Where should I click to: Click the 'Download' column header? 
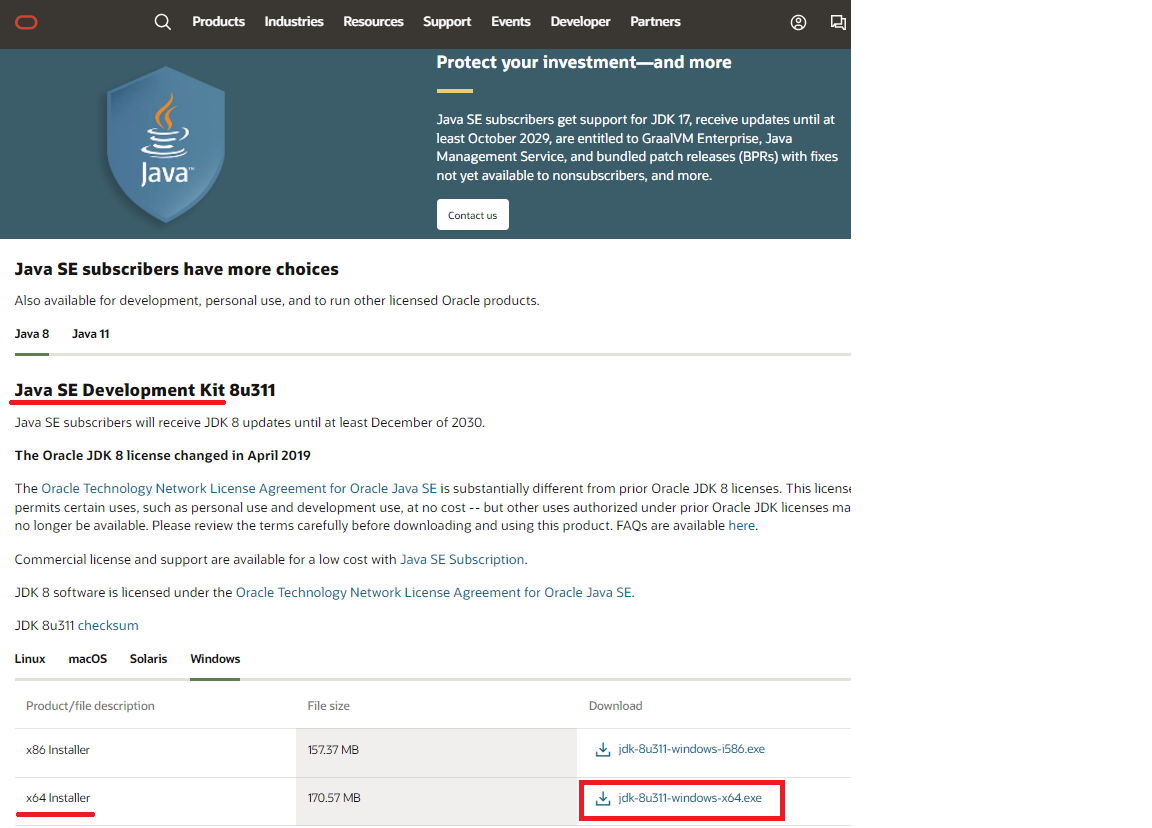pos(616,706)
